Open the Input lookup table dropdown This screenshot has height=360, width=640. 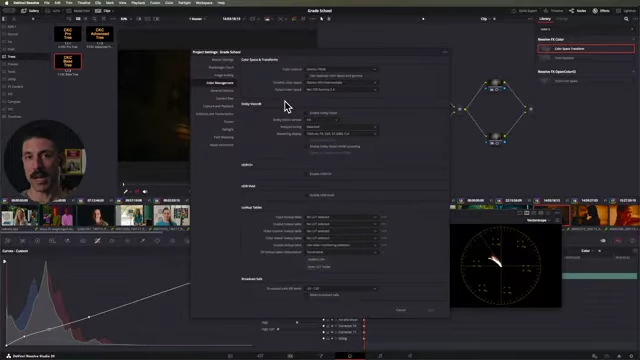(341, 217)
